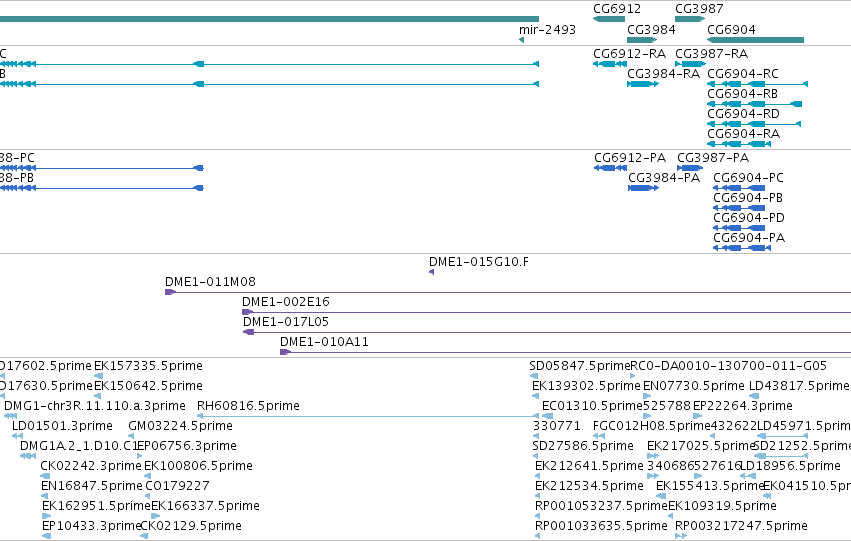
Task: Click the 330771 EST label
Action: (x=556, y=426)
